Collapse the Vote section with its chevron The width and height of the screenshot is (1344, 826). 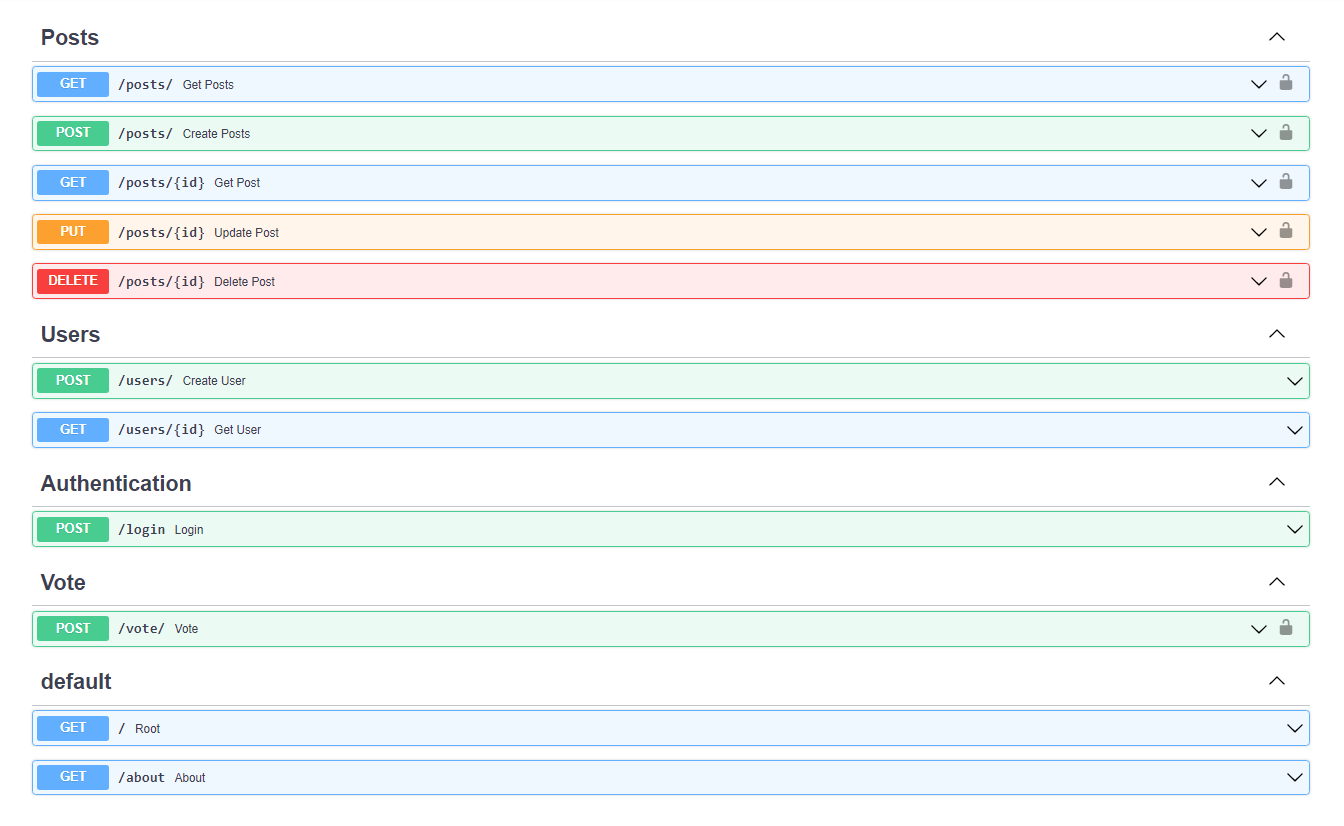[x=1276, y=582]
